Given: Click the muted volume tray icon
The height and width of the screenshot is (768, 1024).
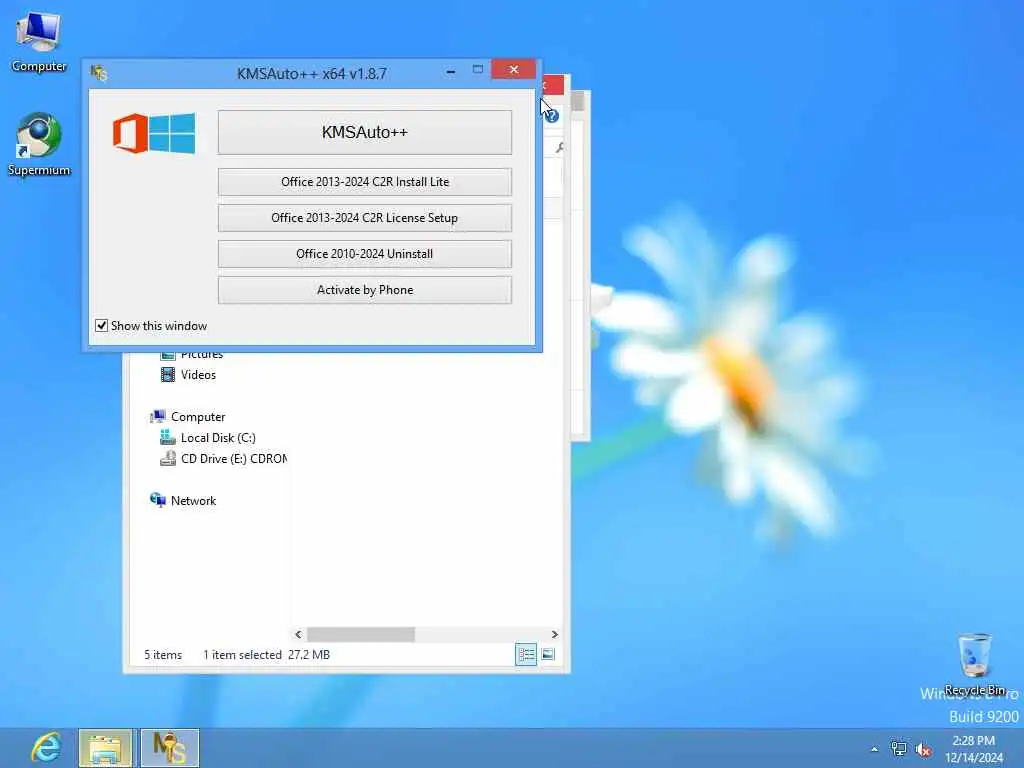Looking at the screenshot, I should tap(923, 750).
